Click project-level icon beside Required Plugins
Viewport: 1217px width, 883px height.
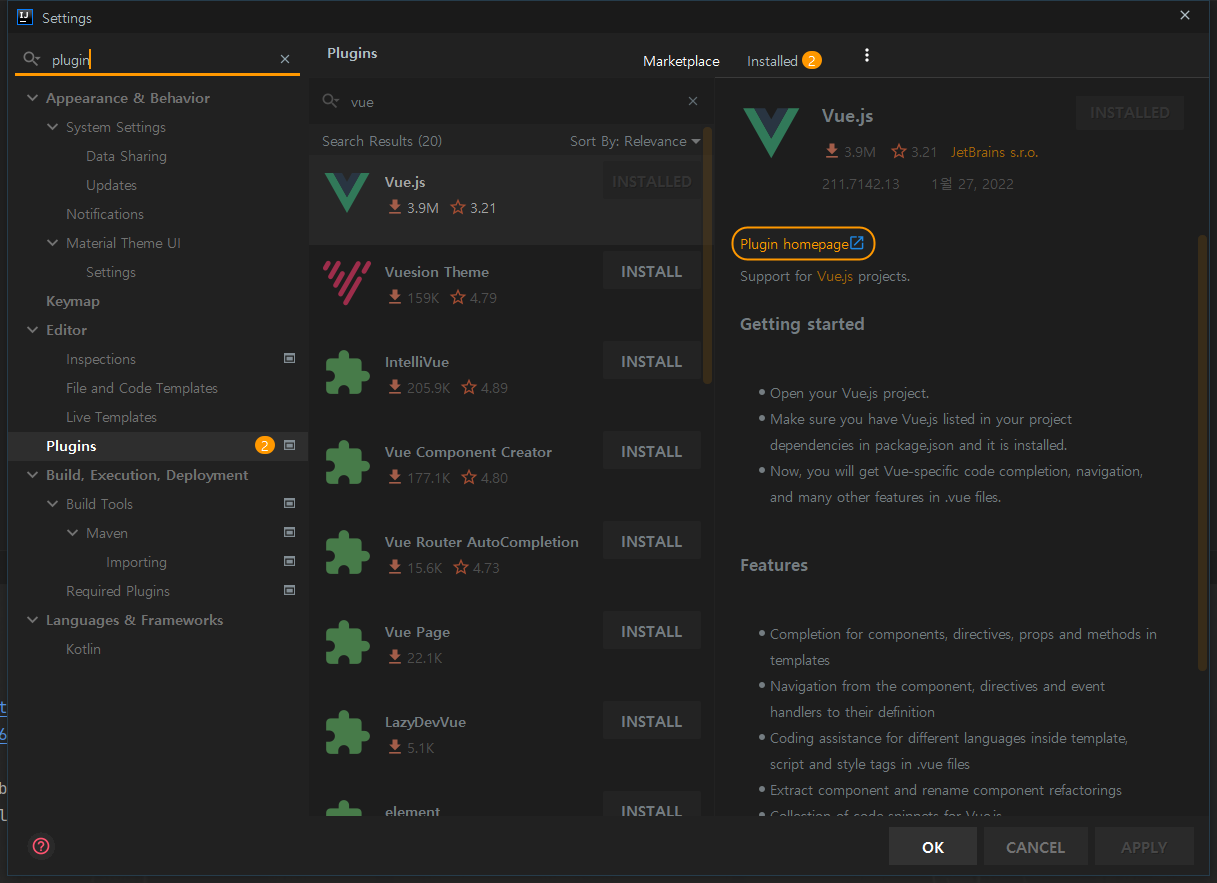[x=289, y=590]
